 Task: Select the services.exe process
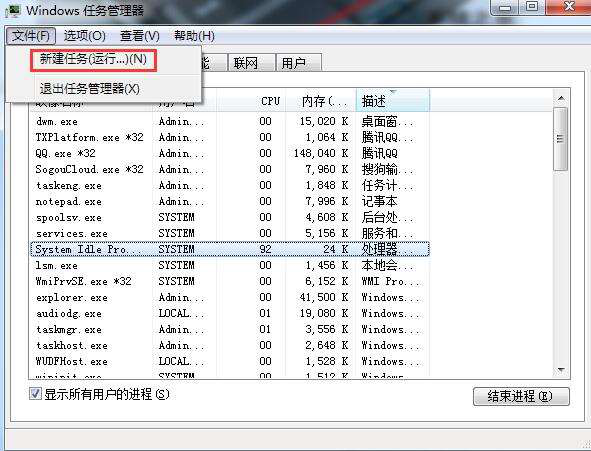pos(230,234)
